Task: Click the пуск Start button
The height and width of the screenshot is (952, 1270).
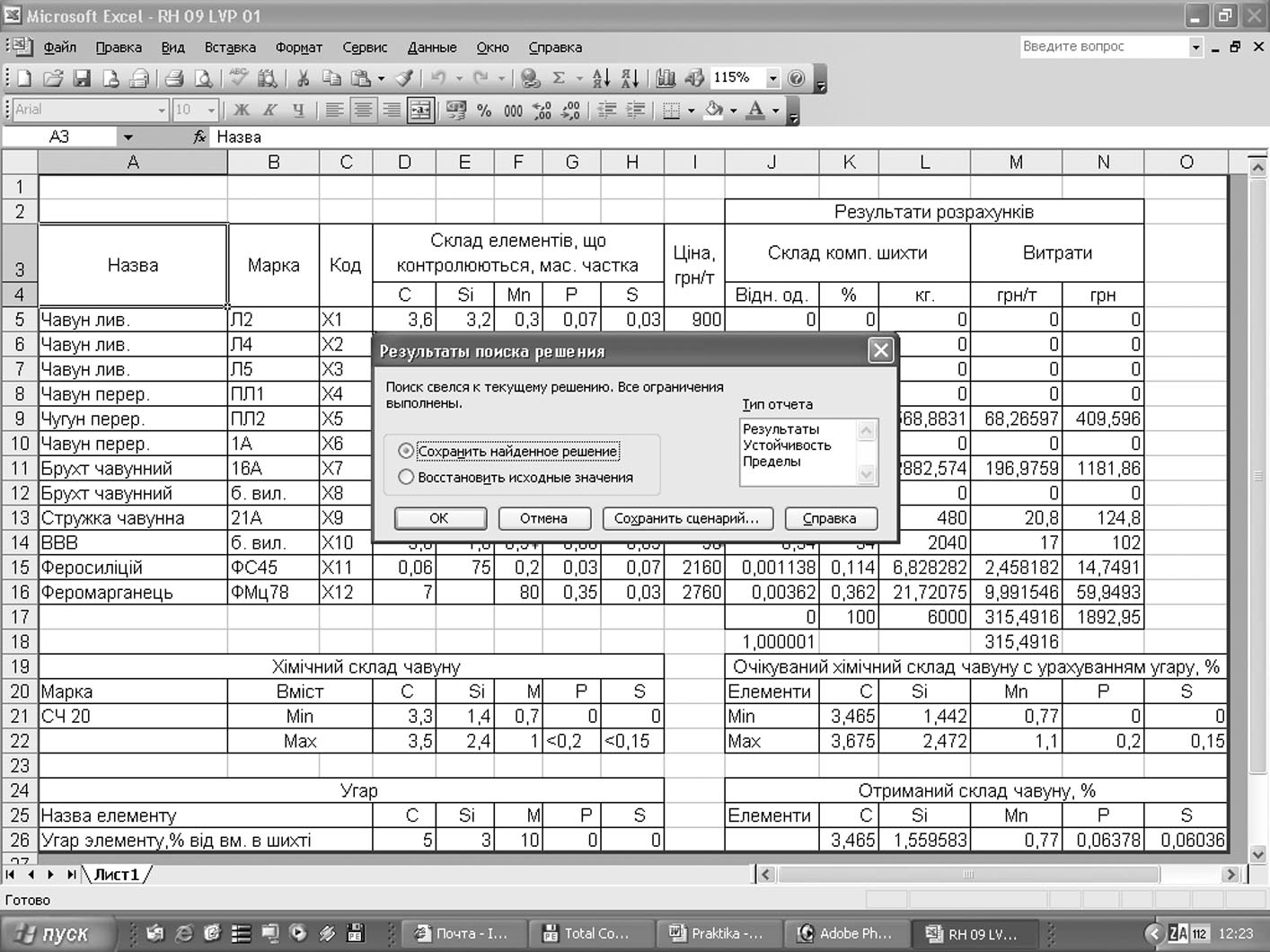Action: 59,934
